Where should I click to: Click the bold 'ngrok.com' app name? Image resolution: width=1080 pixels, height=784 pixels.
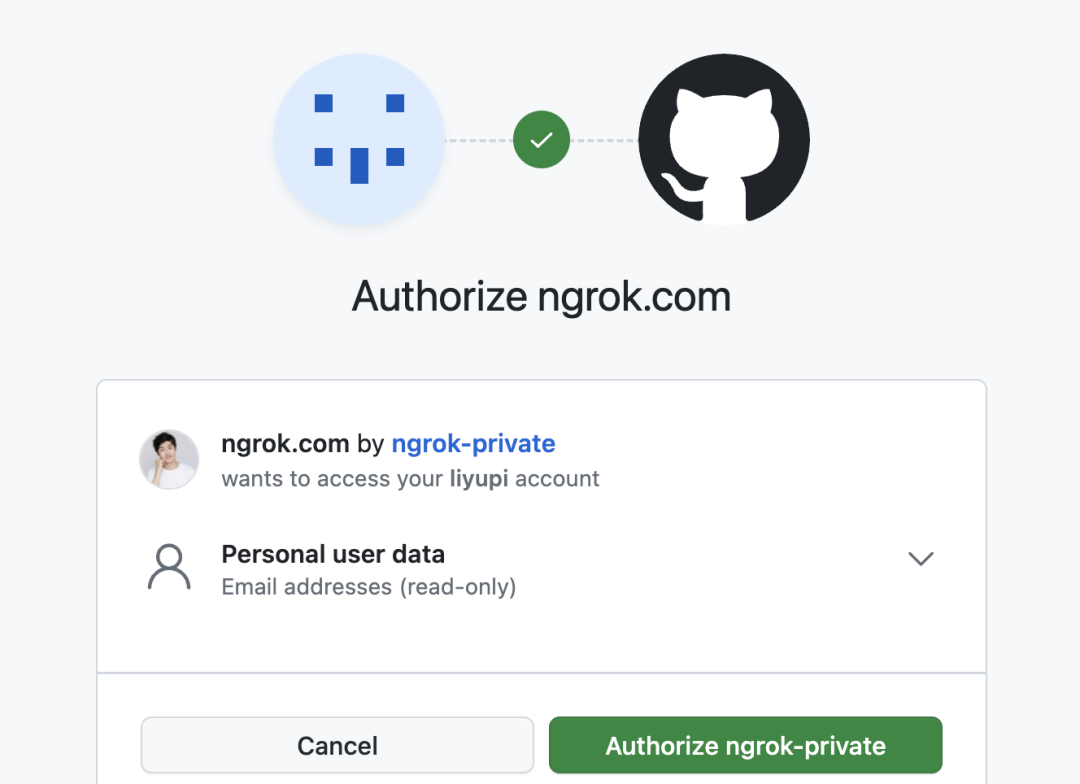[x=285, y=443]
